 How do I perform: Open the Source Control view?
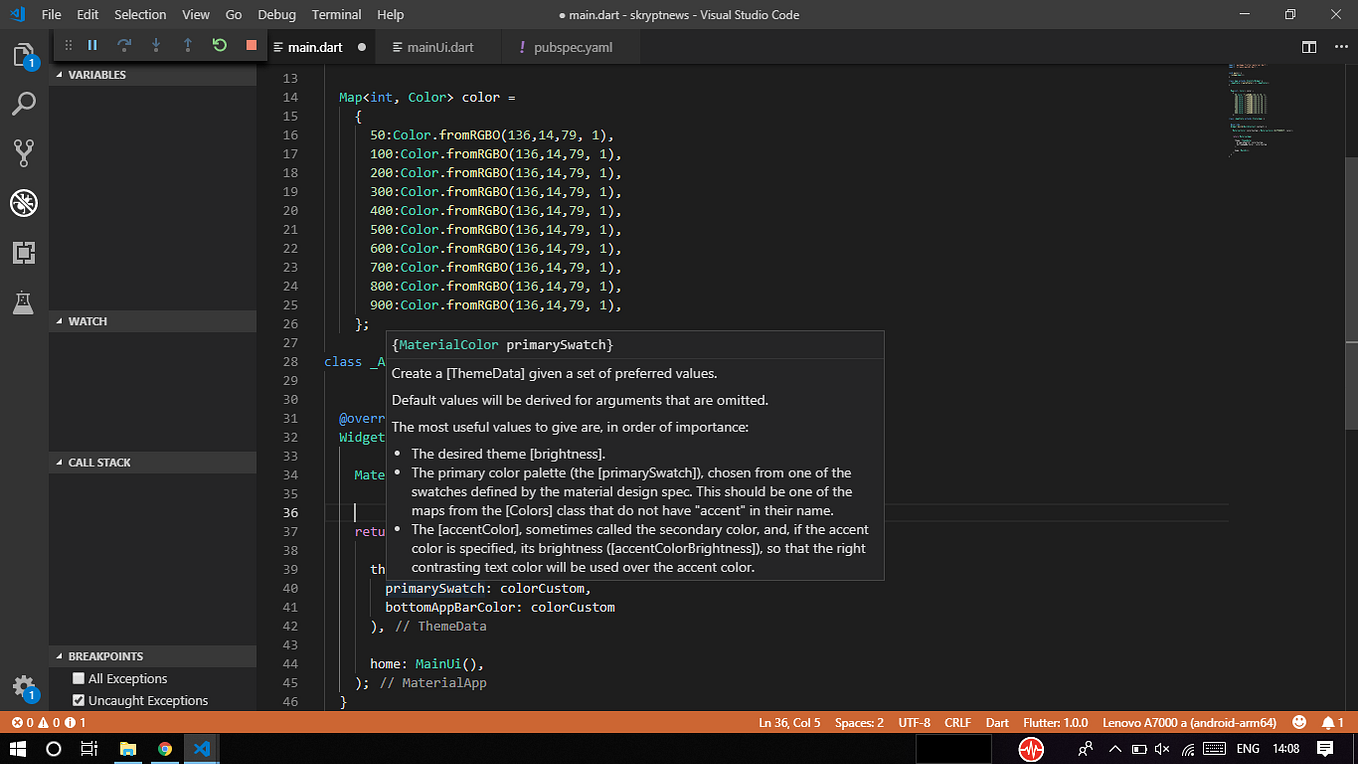click(x=24, y=152)
